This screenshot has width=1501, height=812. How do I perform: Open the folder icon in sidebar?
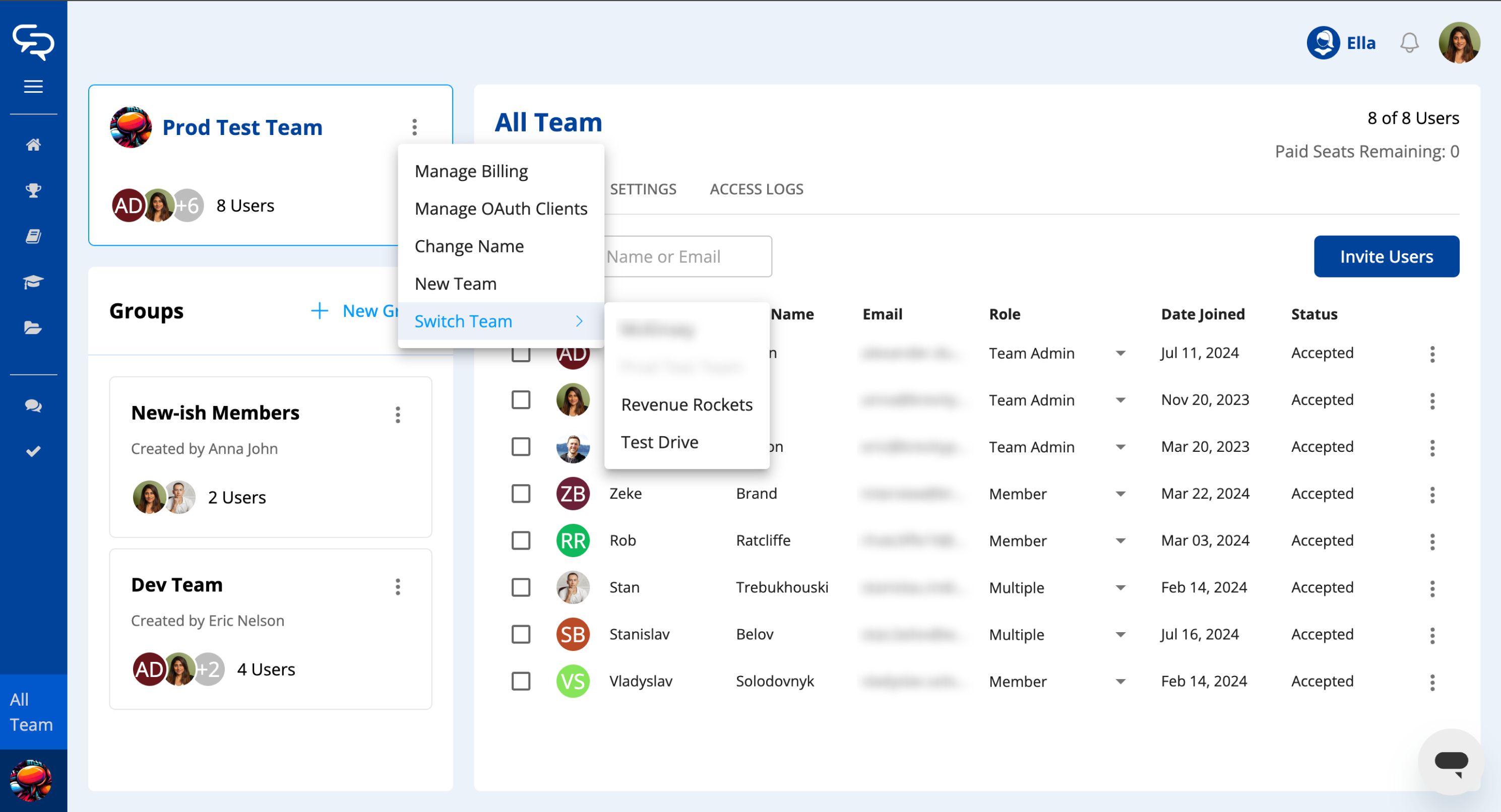tap(33, 328)
